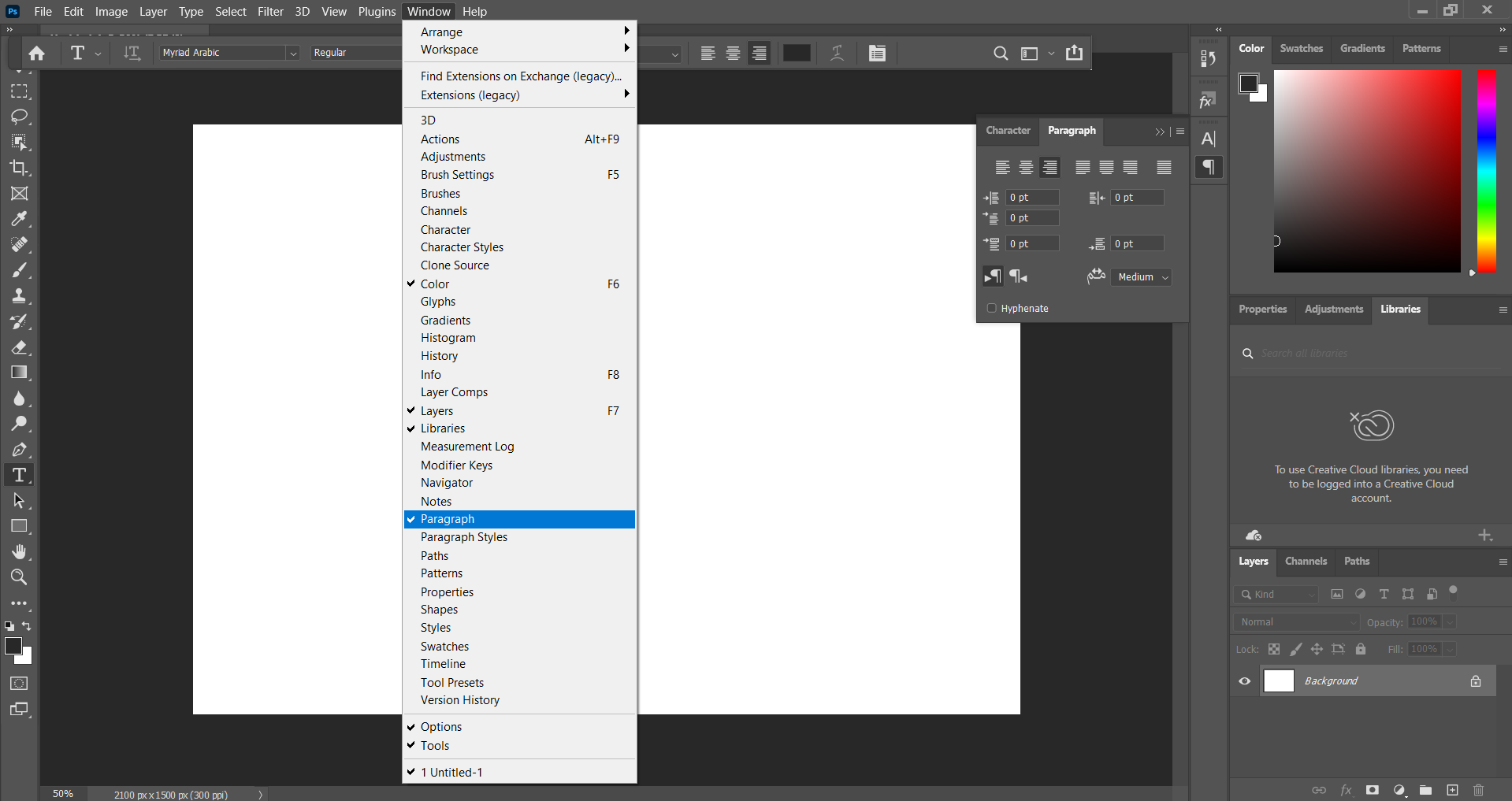Choose the Hand tool
Screen dimensions: 1512x801
coord(19,551)
